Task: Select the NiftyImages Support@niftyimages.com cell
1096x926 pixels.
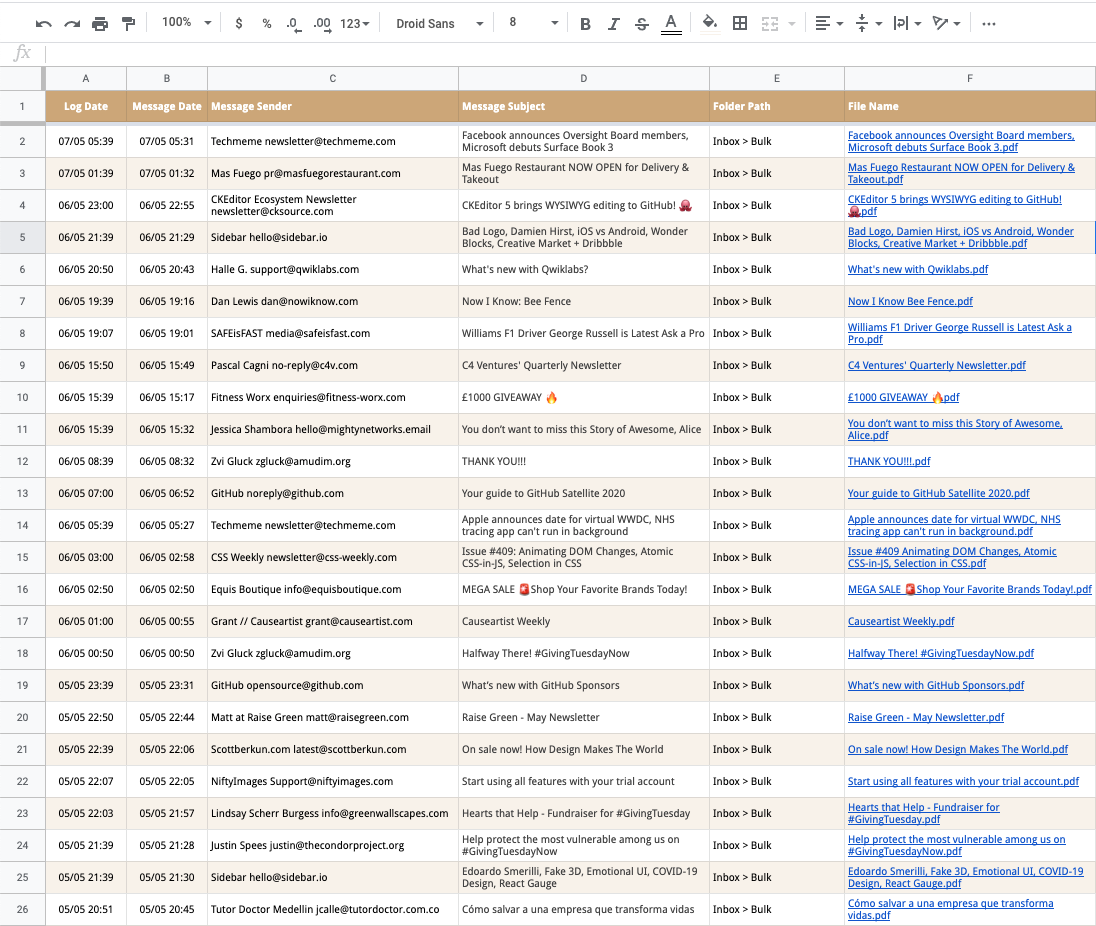Action: [x=333, y=782]
